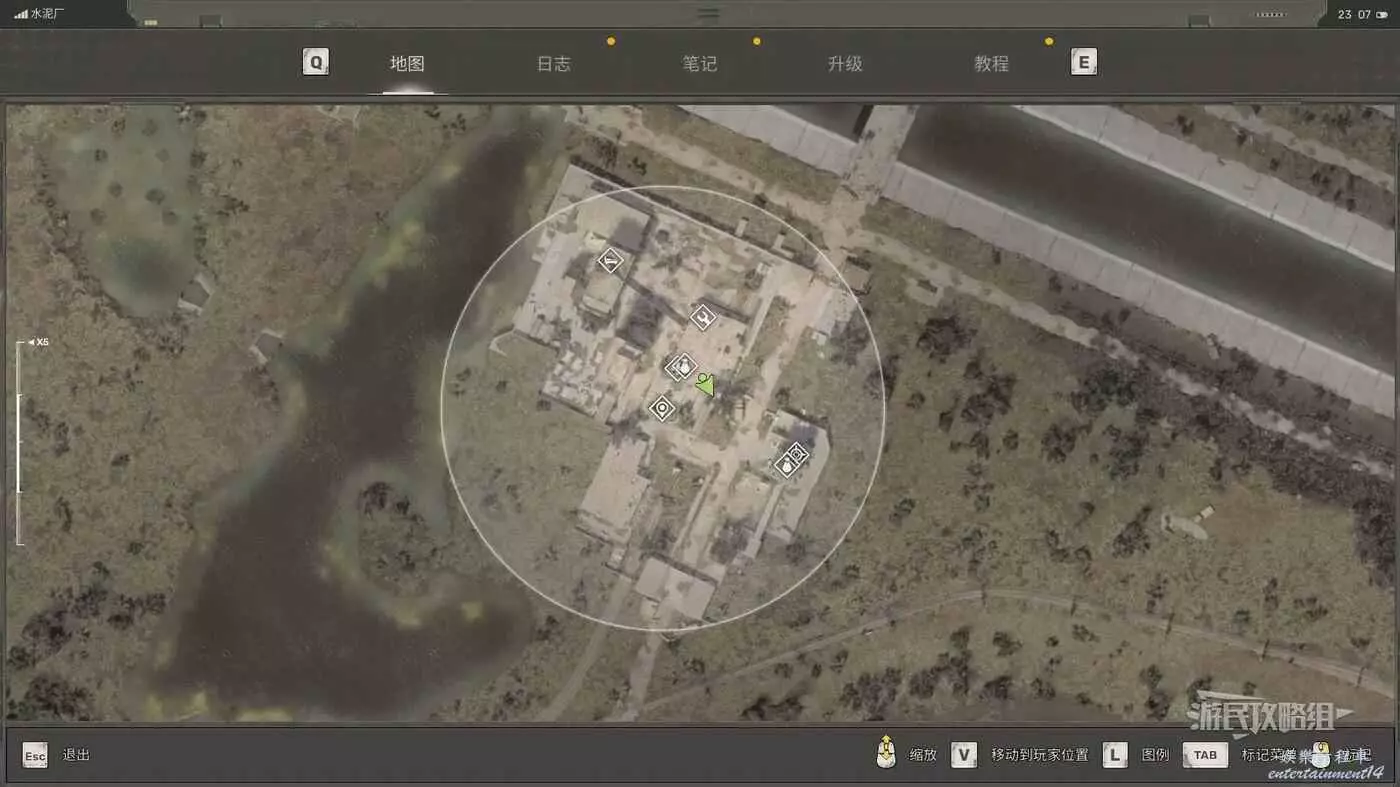This screenshot has width=1400, height=787.
Task: Open the 笔记 (Notes) tab
Action: coord(699,64)
